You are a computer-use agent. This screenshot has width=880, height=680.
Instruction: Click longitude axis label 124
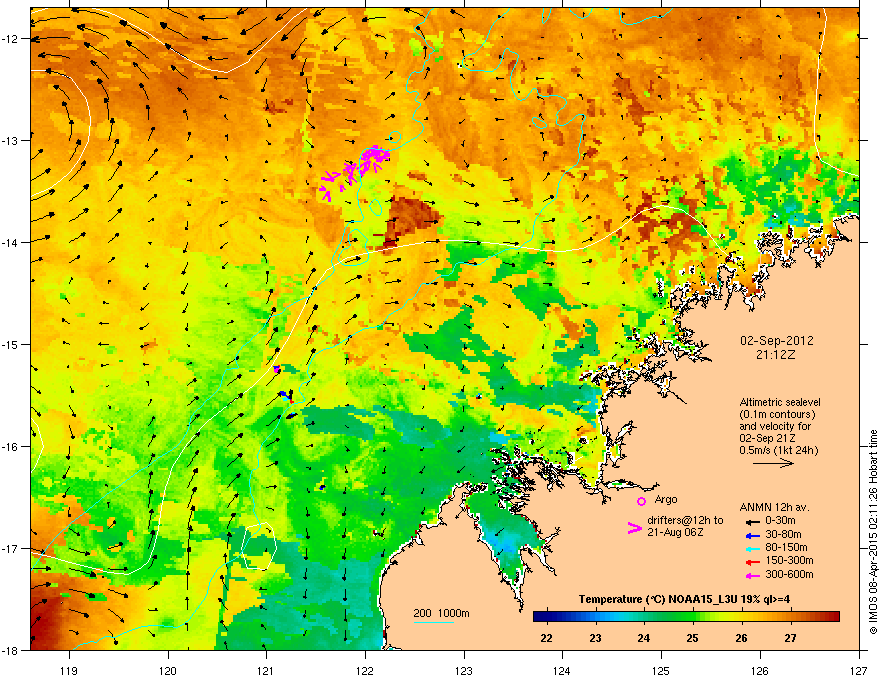[x=562, y=670]
